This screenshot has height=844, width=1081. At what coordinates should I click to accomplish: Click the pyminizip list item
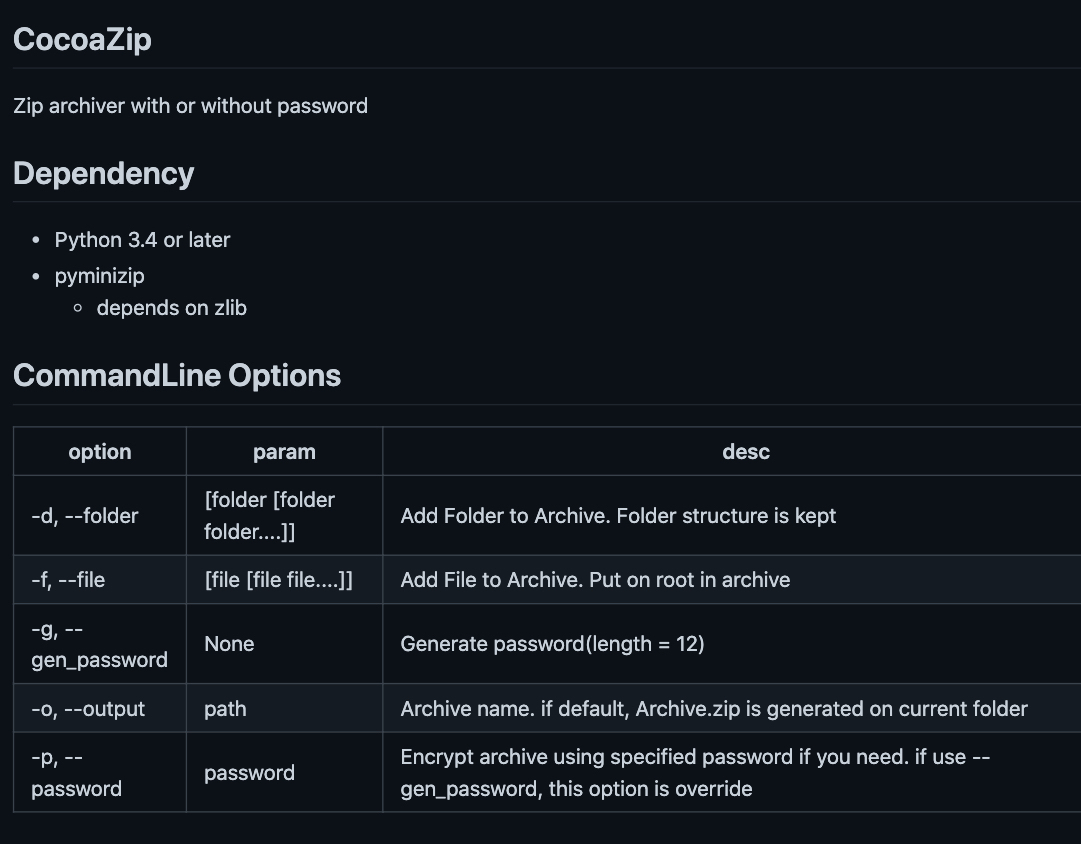pyautogui.click(x=99, y=276)
